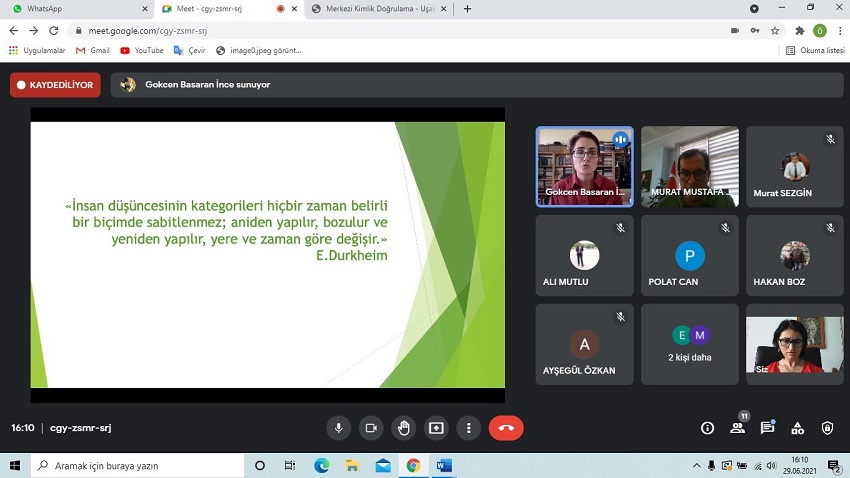Open the three-dot more options menu
Screen dimensions: 850x478
tap(468, 428)
